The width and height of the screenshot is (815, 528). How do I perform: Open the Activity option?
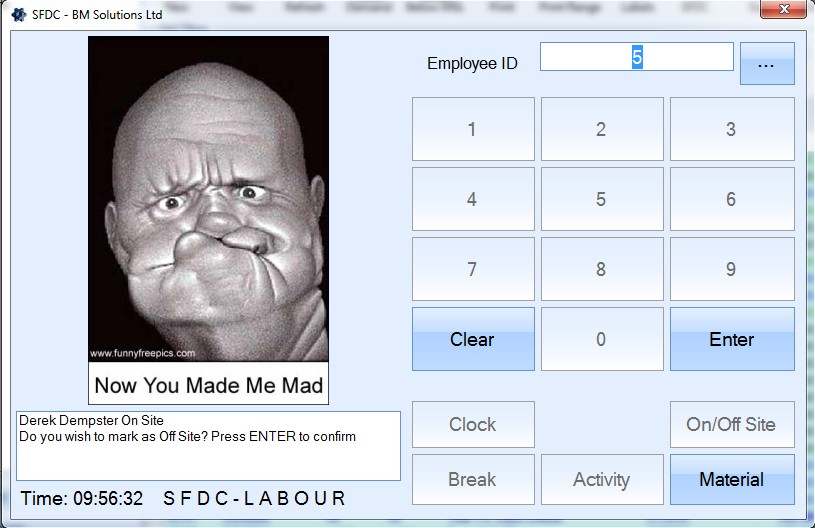pos(602,480)
